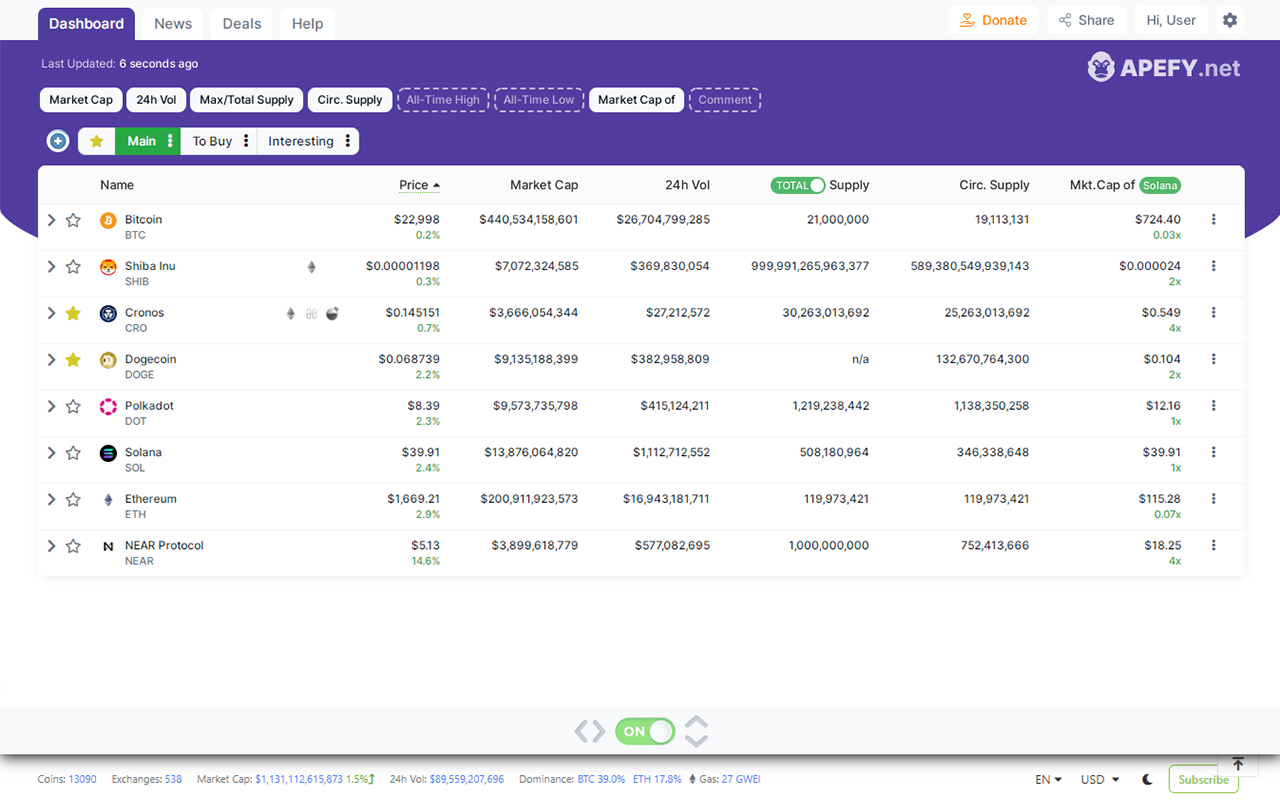The height and width of the screenshot is (800, 1280).
Task: Select the Dashboard tab
Action: point(86,24)
